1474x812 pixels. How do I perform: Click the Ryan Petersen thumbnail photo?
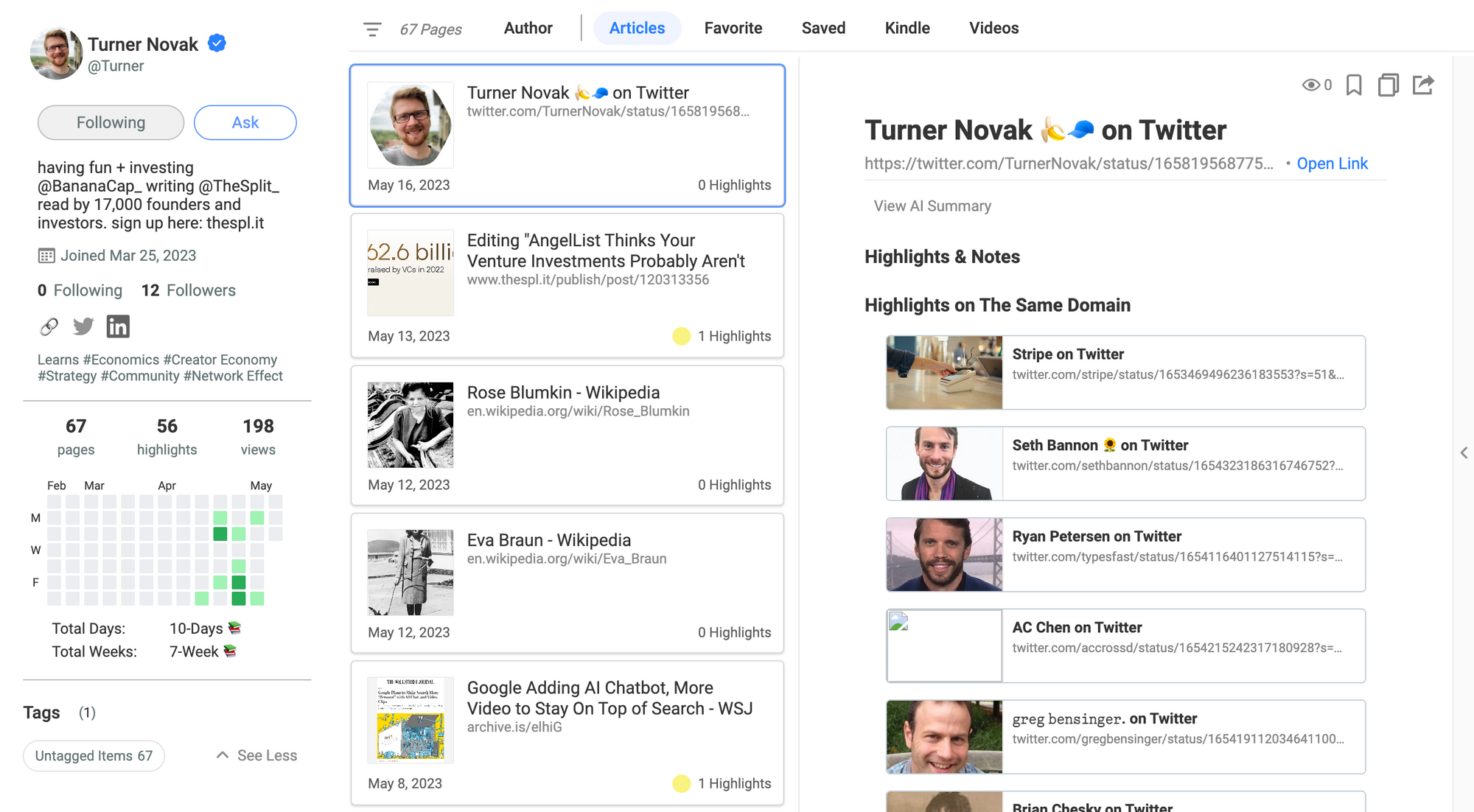(945, 554)
